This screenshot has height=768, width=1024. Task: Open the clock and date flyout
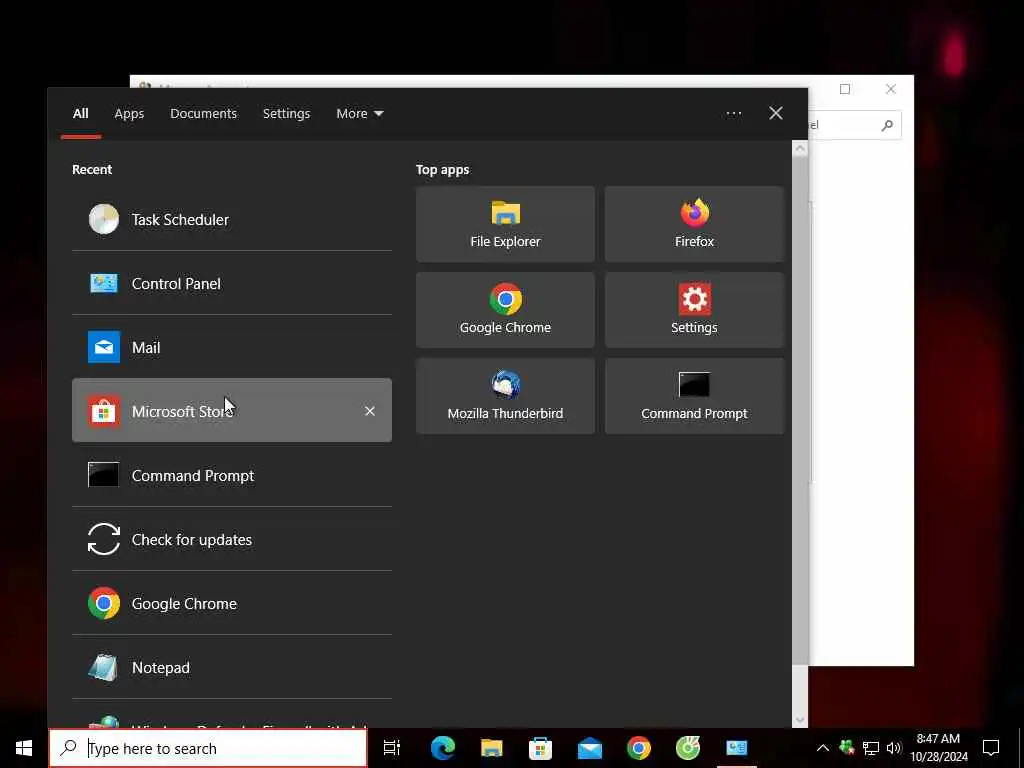point(938,748)
